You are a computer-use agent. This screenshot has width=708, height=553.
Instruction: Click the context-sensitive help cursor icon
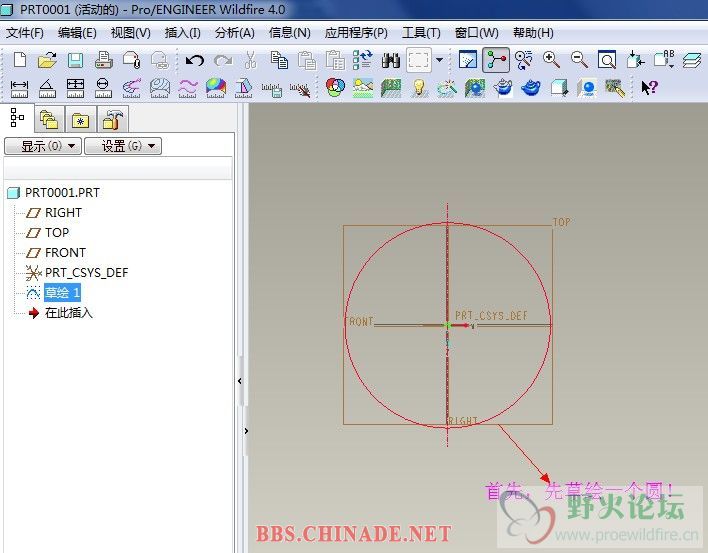(649, 88)
